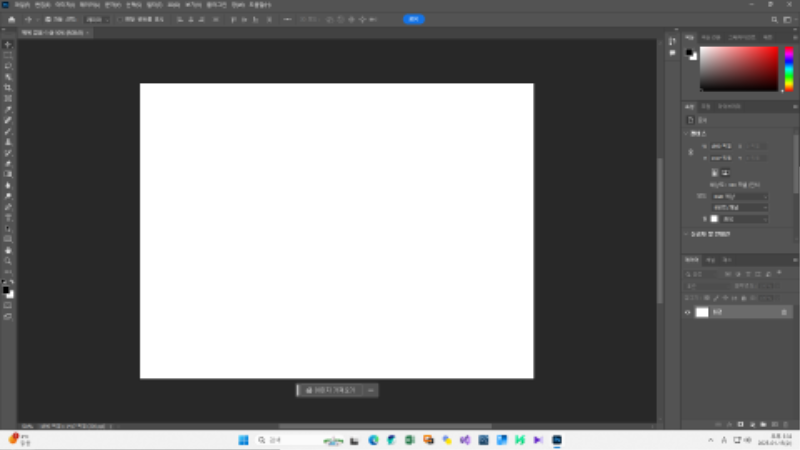Select the Crop tool
The image size is (800, 450).
tap(8, 88)
